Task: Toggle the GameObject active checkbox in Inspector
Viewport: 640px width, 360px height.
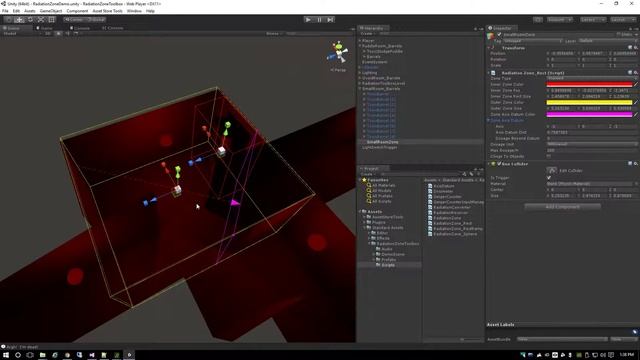Action: 499,35
